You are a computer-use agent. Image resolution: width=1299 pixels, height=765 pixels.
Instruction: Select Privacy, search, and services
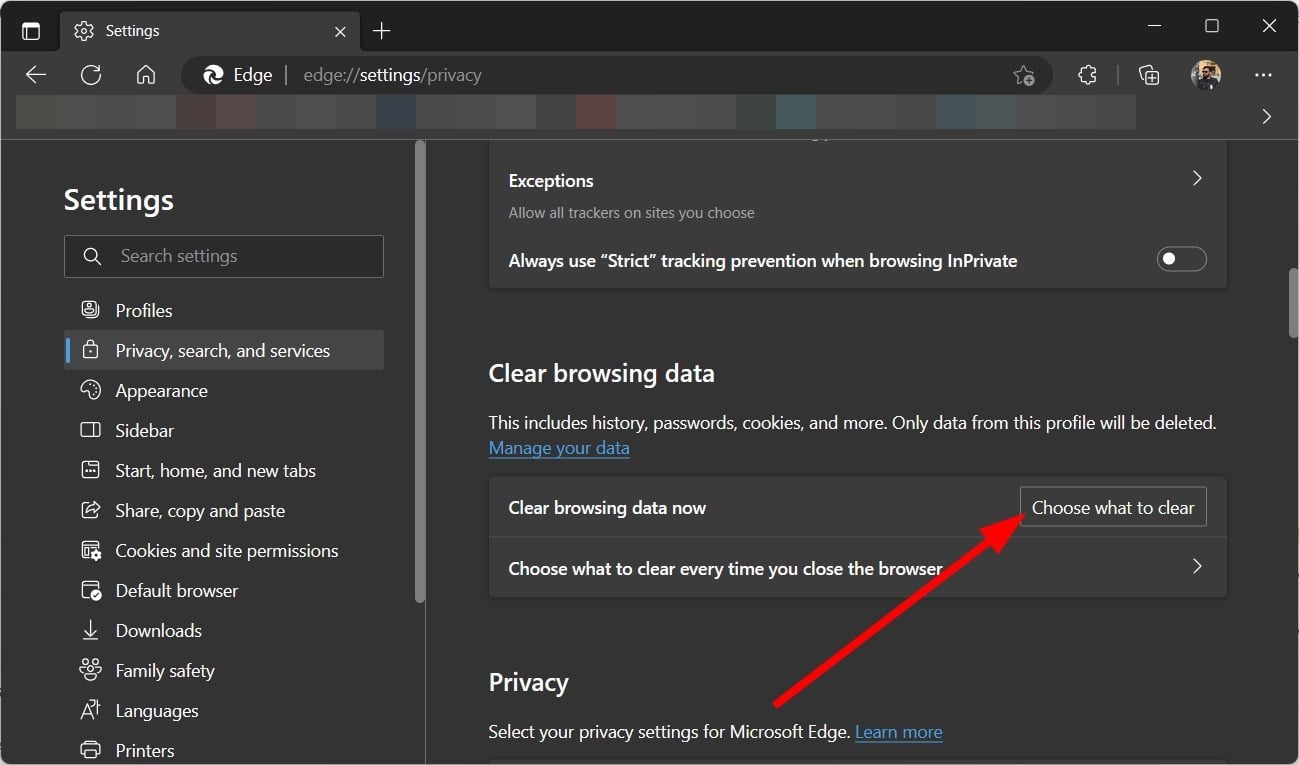pos(224,350)
